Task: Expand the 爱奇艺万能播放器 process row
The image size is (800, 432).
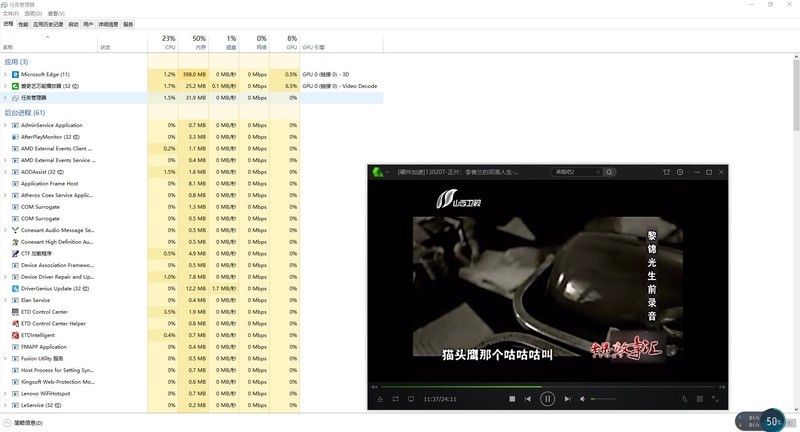Action: (x=6, y=86)
